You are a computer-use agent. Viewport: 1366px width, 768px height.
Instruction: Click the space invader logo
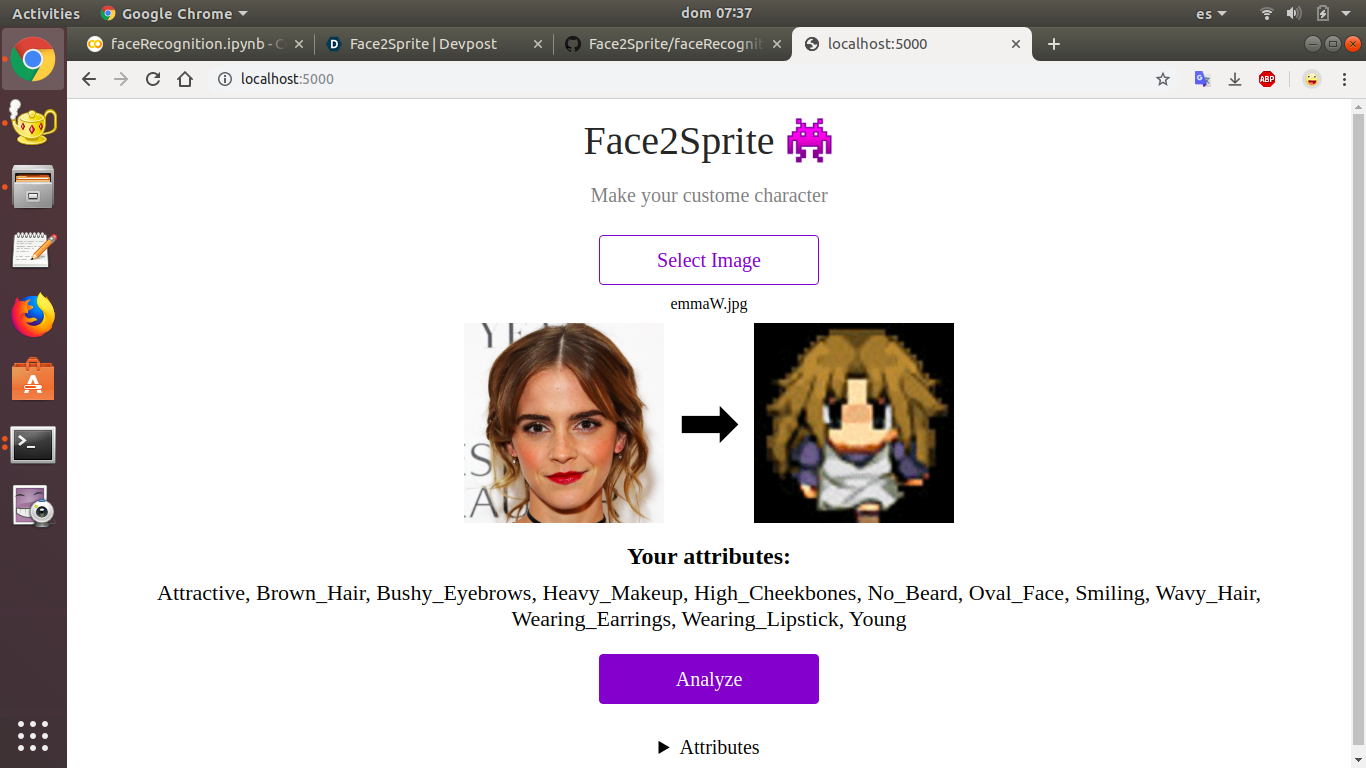[809, 141]
